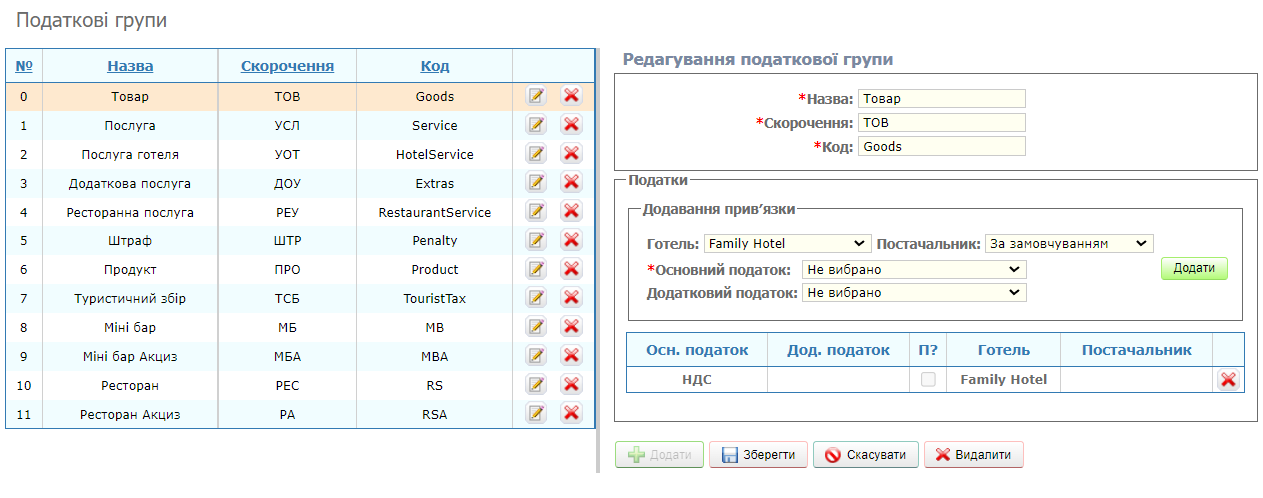Click green Додати binding button

point(1194,269)
